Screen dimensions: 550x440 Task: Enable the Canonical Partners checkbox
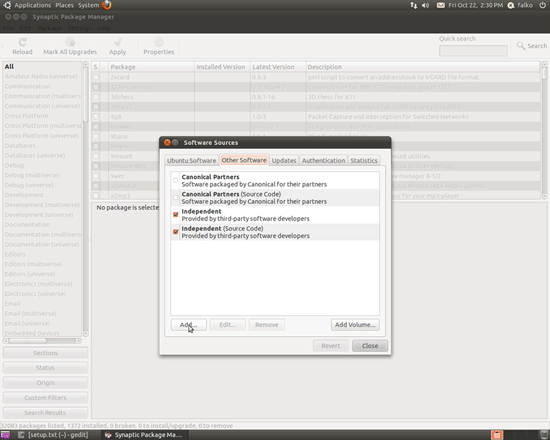[x=175, y=180]
